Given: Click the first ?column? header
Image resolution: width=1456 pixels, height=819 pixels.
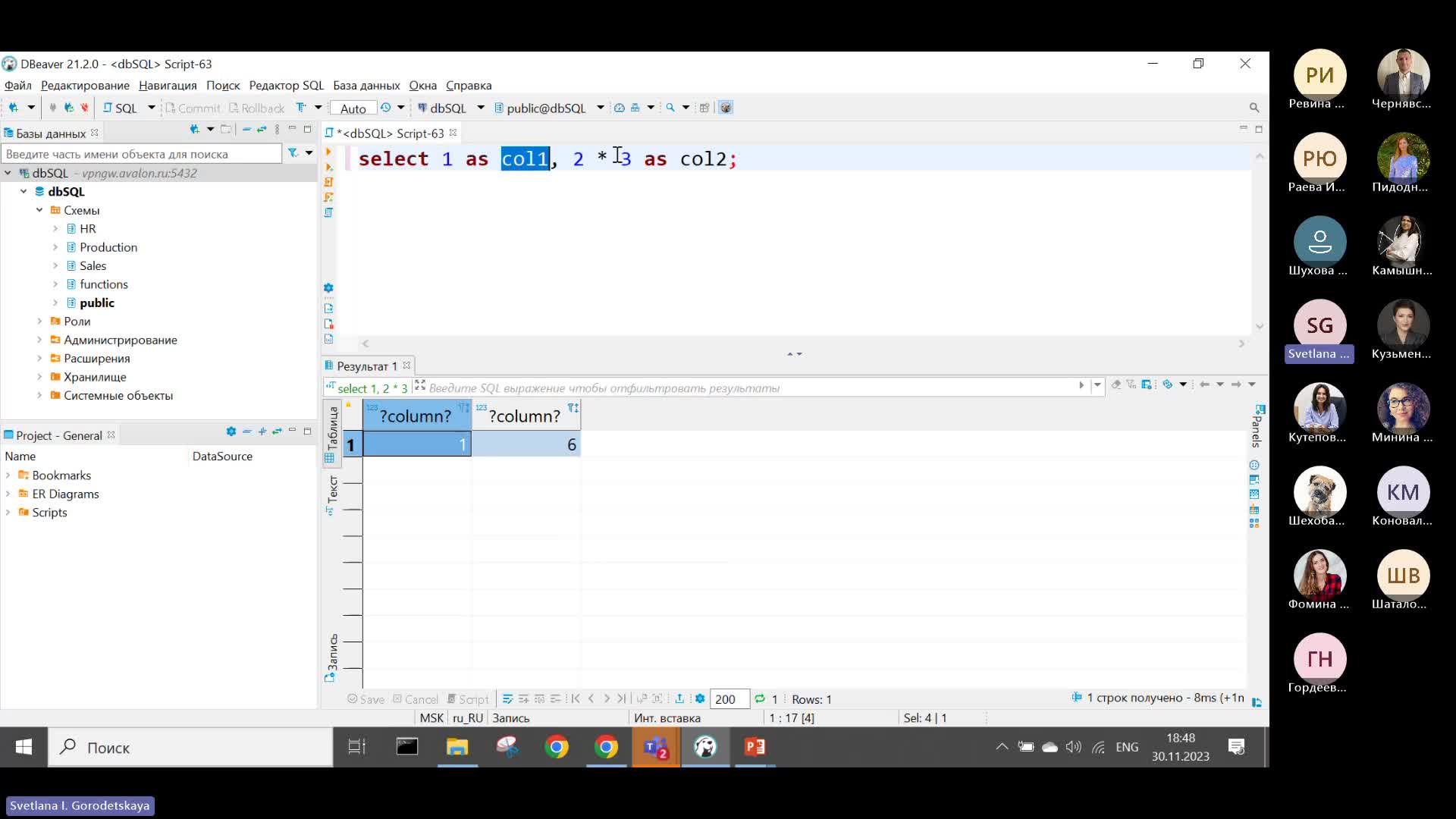Looking at the screenshot, I should [x=417, y=416].
